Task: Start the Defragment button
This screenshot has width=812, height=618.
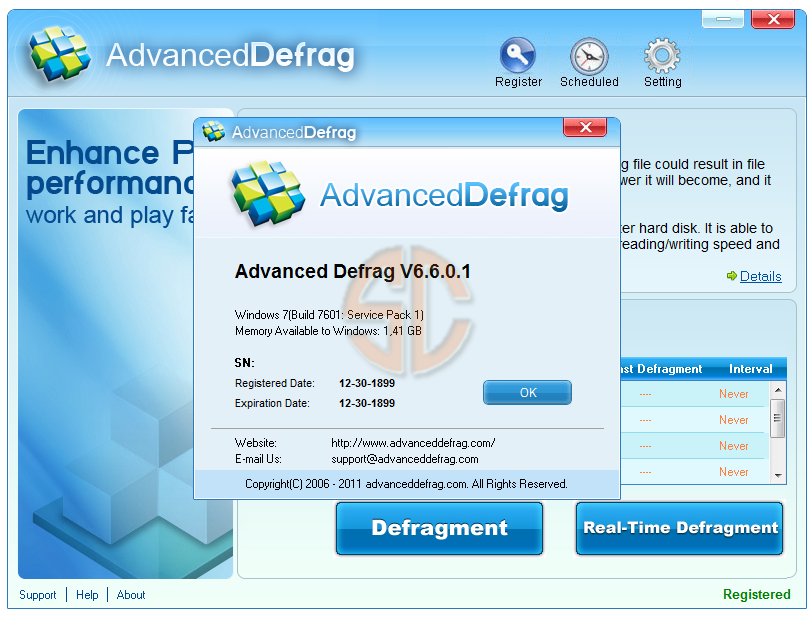Action: click(x=439, y=528)
